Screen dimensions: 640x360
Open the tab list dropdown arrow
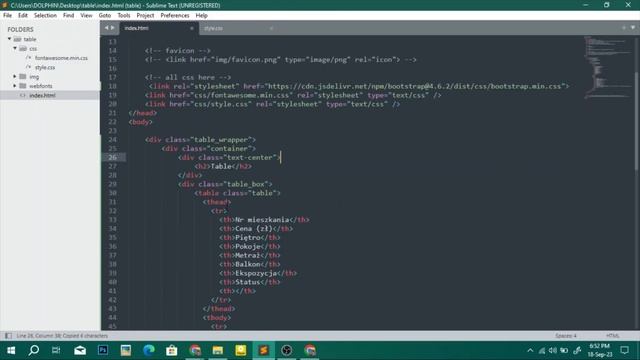coord(633,28)
